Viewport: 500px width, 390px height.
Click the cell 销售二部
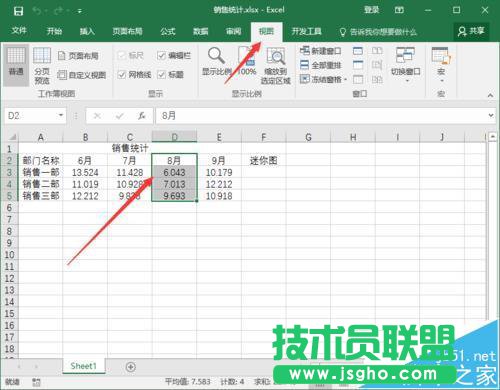click(41, 184)
